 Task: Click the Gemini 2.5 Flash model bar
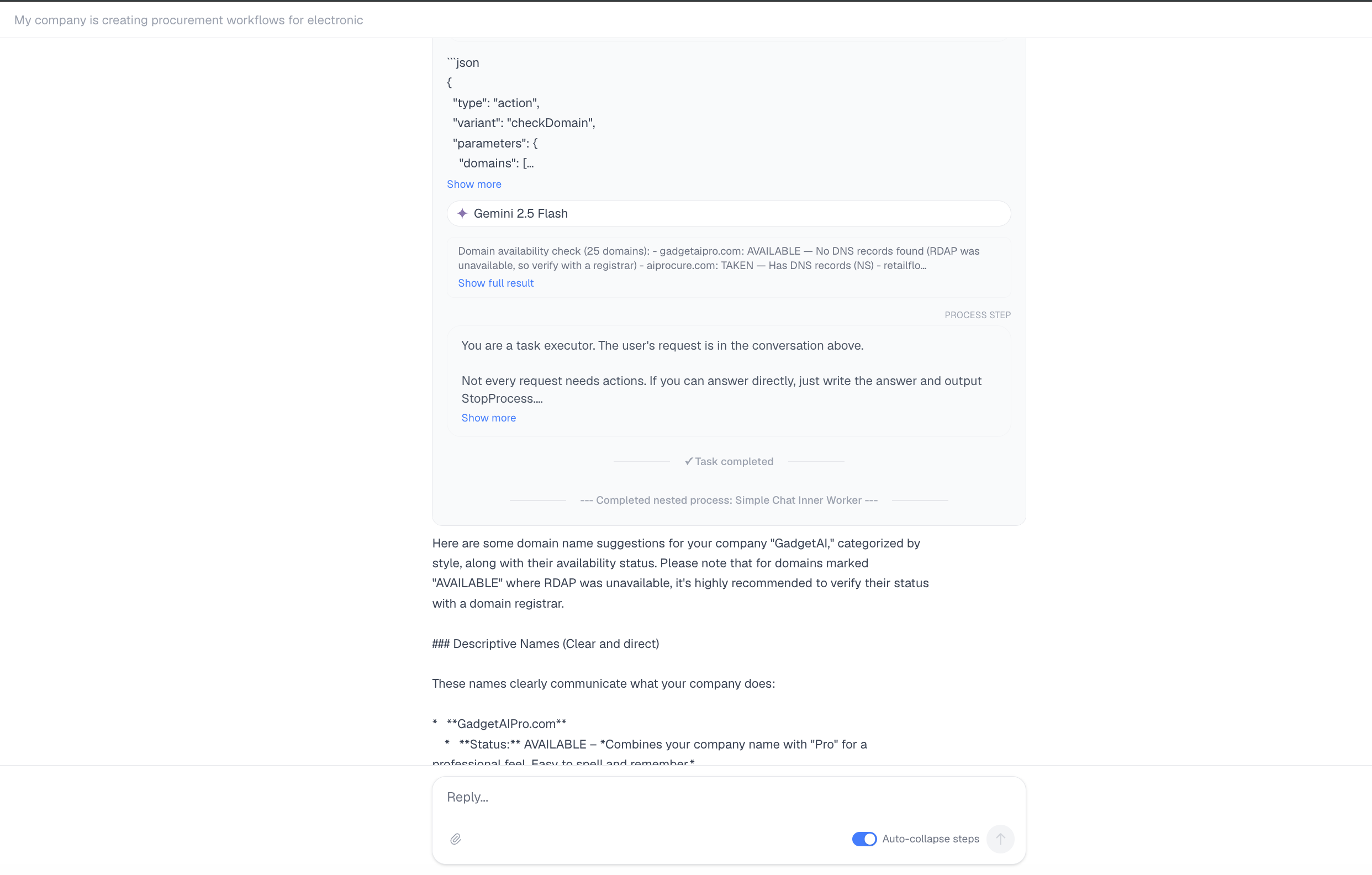[729, 213]
